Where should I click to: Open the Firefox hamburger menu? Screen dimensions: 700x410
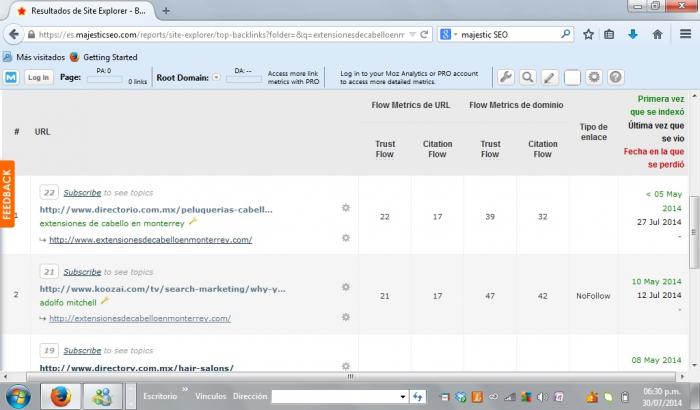(686, 34)
